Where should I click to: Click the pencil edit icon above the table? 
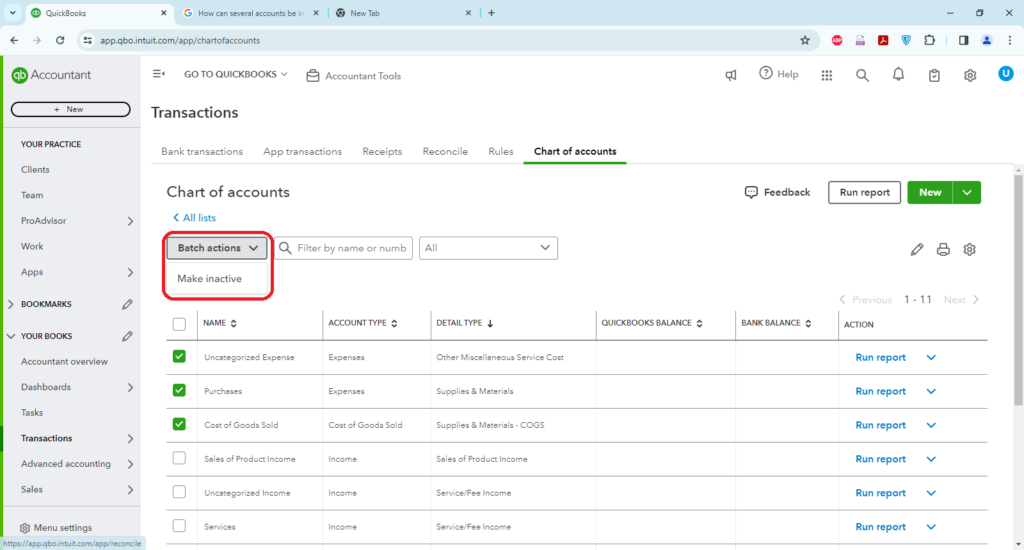(917, 249)
